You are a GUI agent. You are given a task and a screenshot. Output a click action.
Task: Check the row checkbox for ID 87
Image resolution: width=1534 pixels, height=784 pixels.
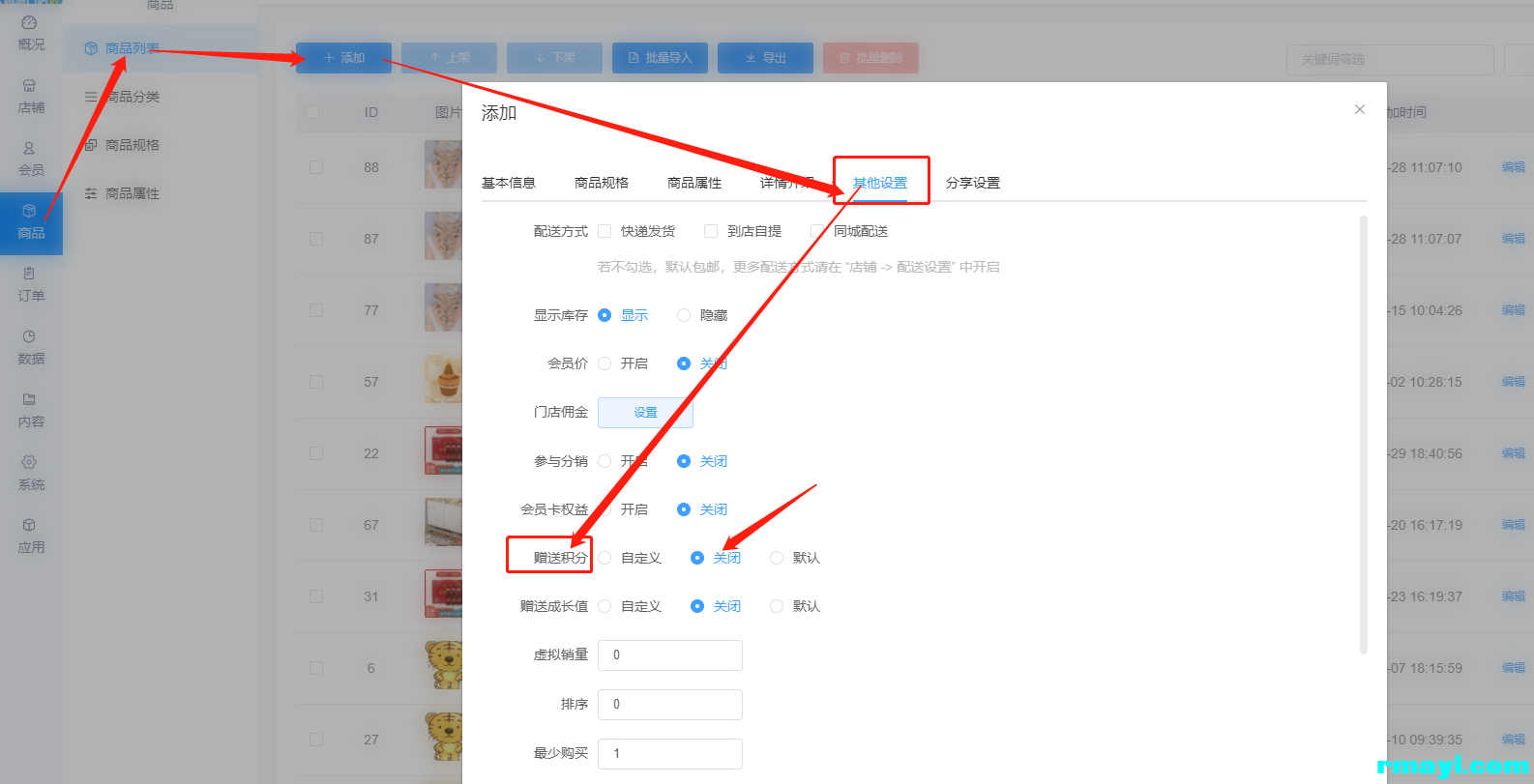click(316, 239)
